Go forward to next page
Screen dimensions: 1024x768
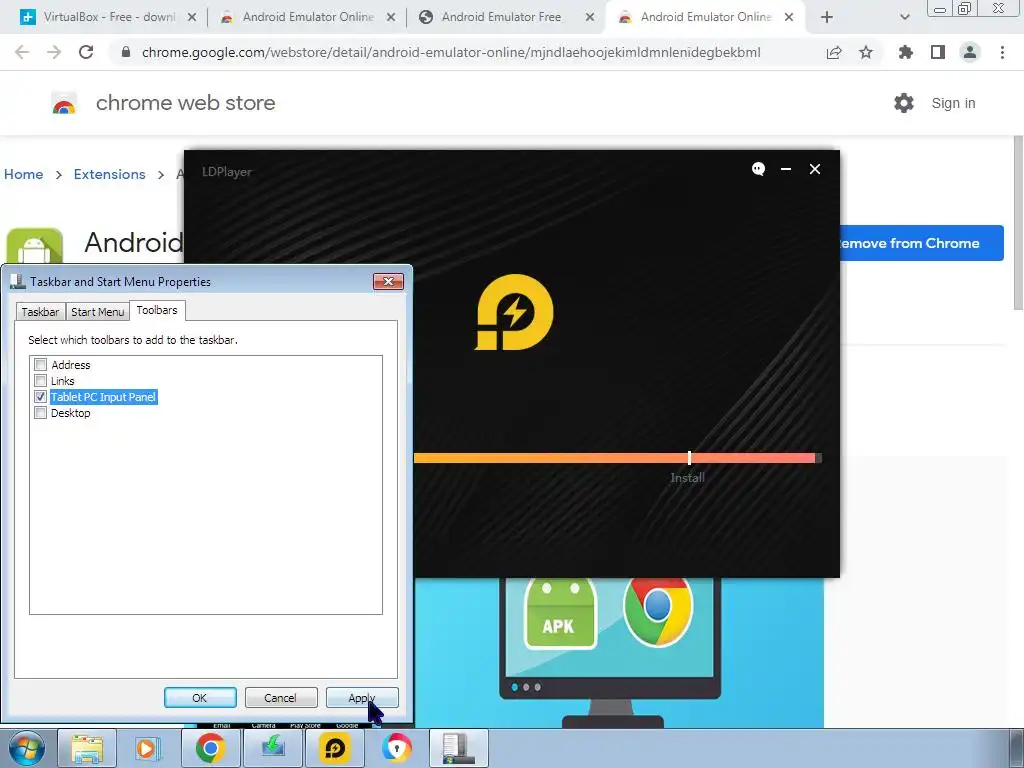[x=54, y=52]
